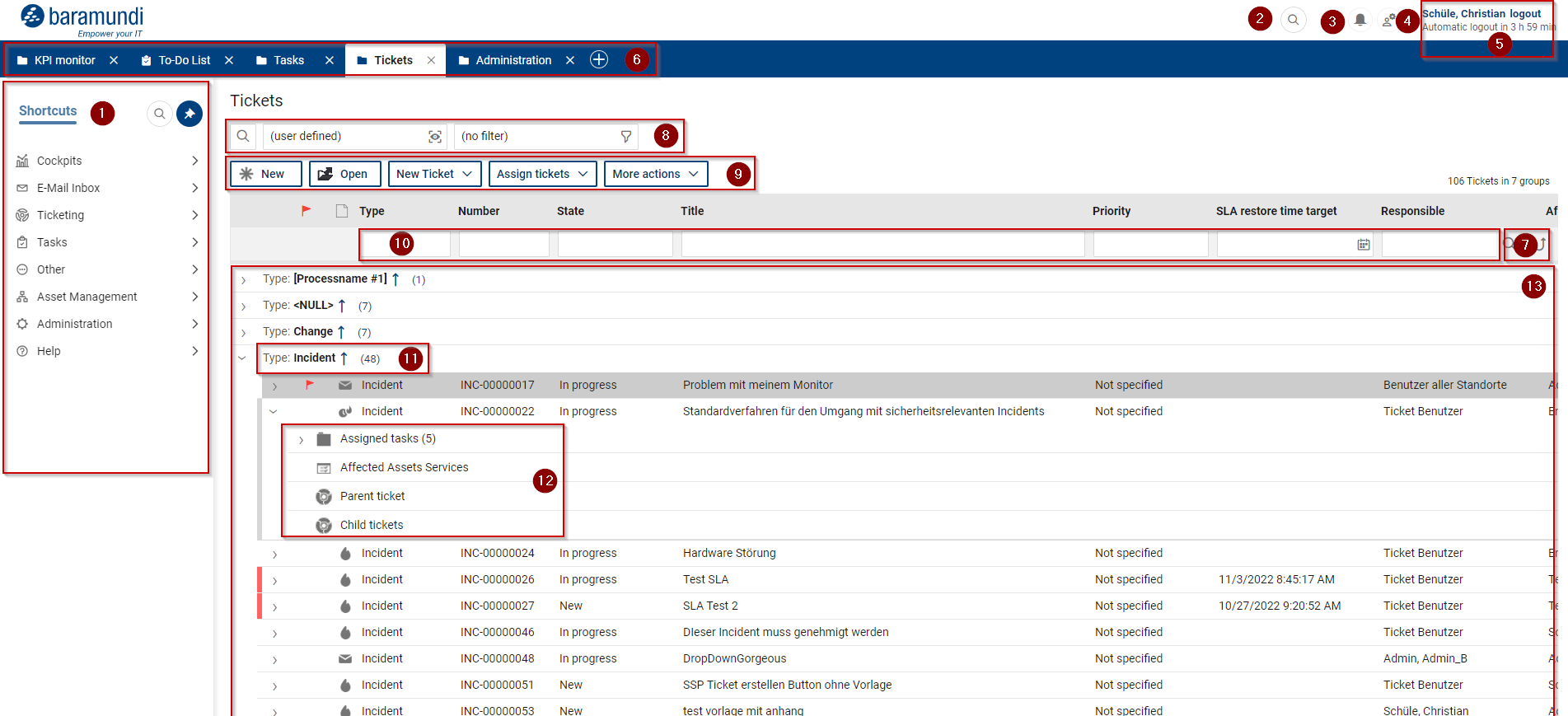Select ticket INC-00000051 row title

coord(787,685)
